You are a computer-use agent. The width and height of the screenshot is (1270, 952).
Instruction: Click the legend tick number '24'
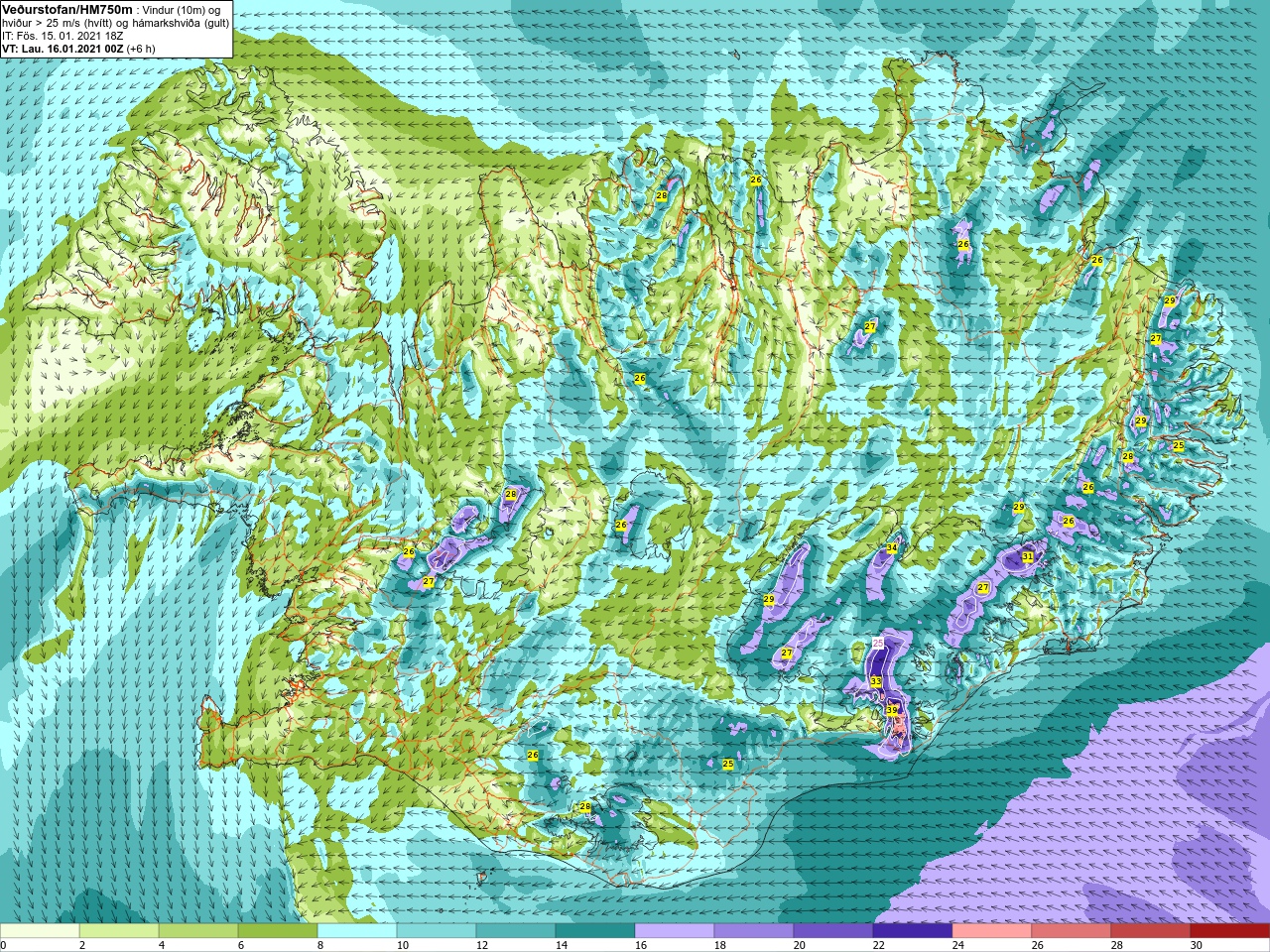(957, 945)
